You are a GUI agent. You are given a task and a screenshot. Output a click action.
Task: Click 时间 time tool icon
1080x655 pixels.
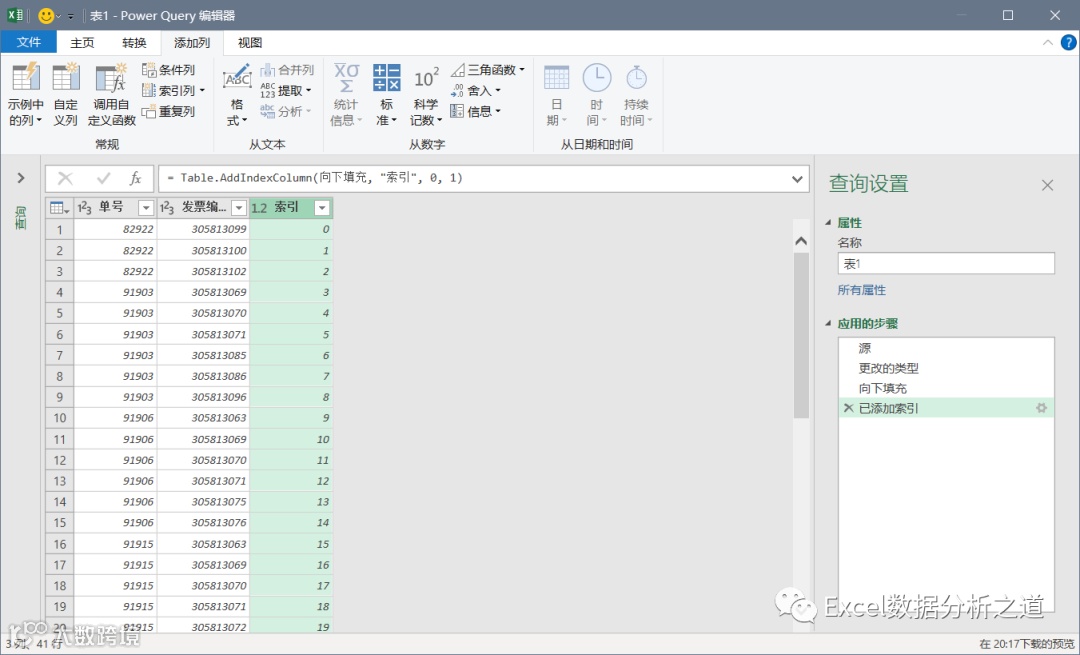tap(596, 94)
